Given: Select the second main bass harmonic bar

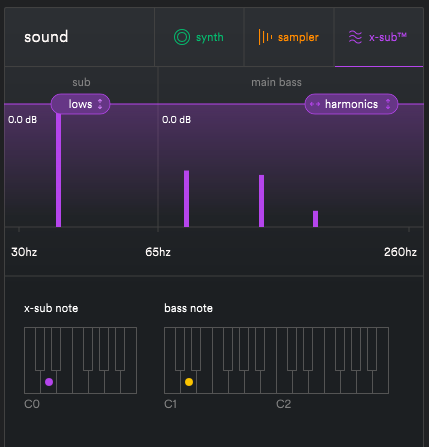Looking at the screenshot, I should [x=262, y=201].
